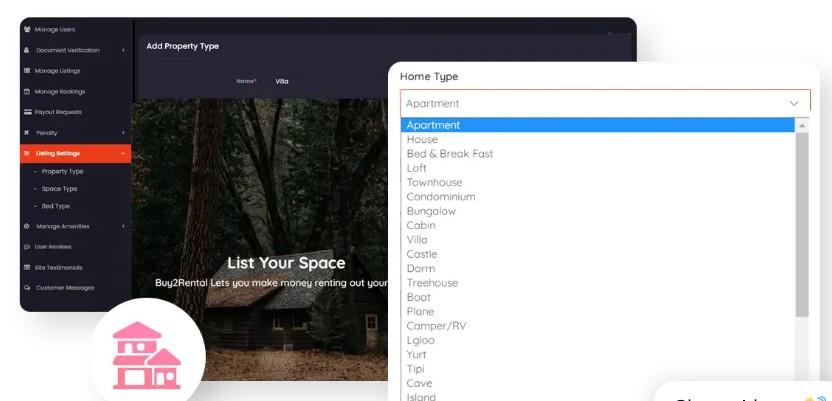Viewport: 832px width, 401px height.
Task: Select the Property Type submenu item
Action: click(62, 171)
